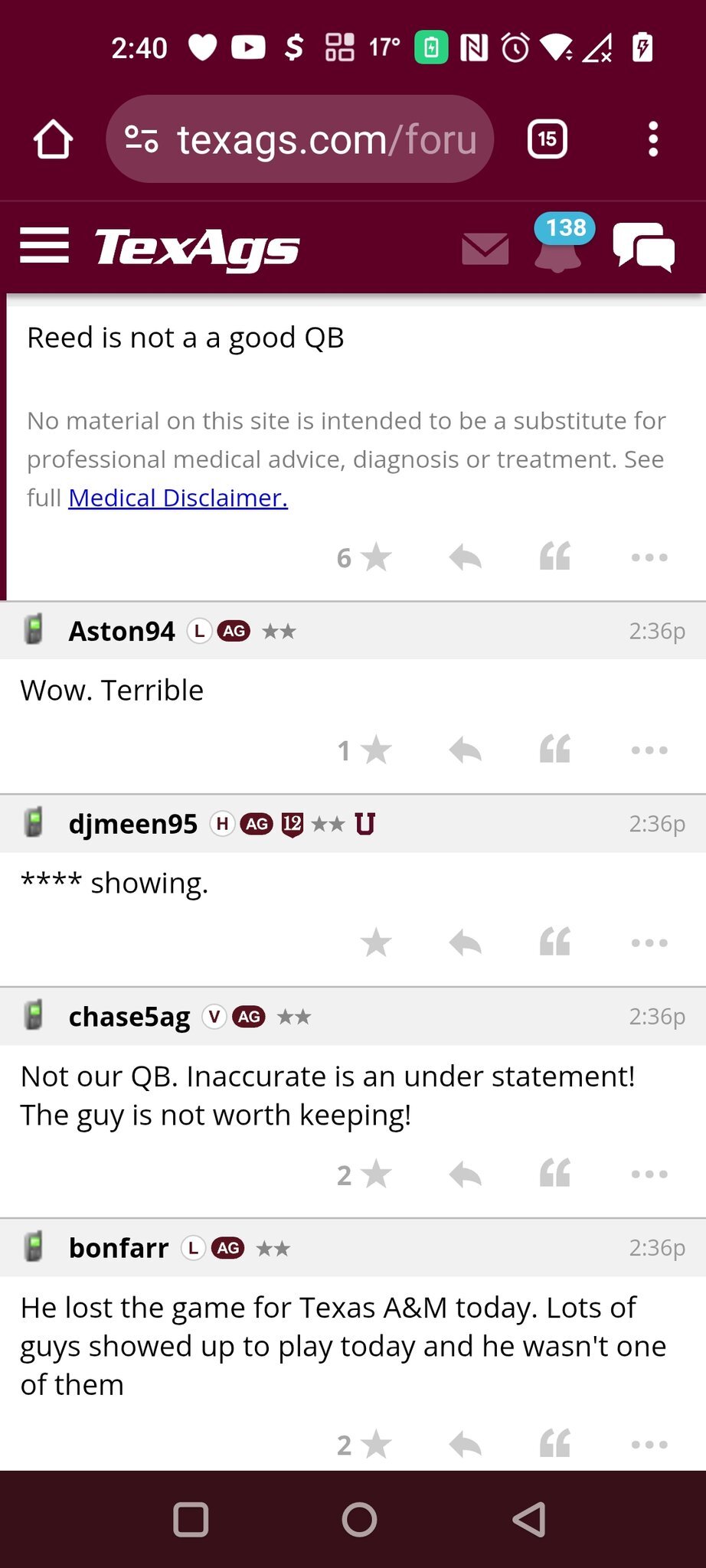The image size is (706, 1568).
Task: Open the notifications bell showing 138
Action: (x=558, y=247)
